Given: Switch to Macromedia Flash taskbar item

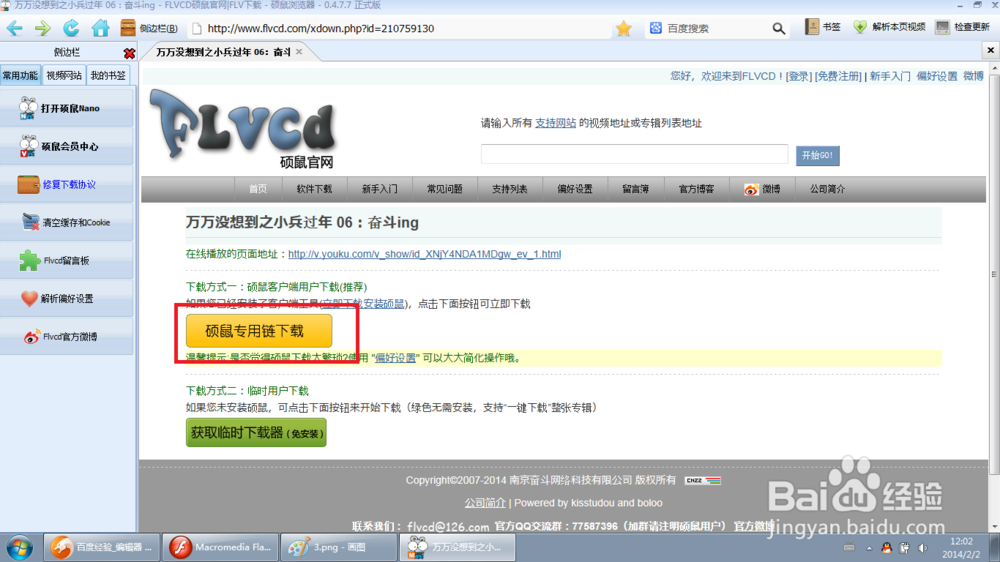Looking at the screenshot, I should click(x=220, y=547).
